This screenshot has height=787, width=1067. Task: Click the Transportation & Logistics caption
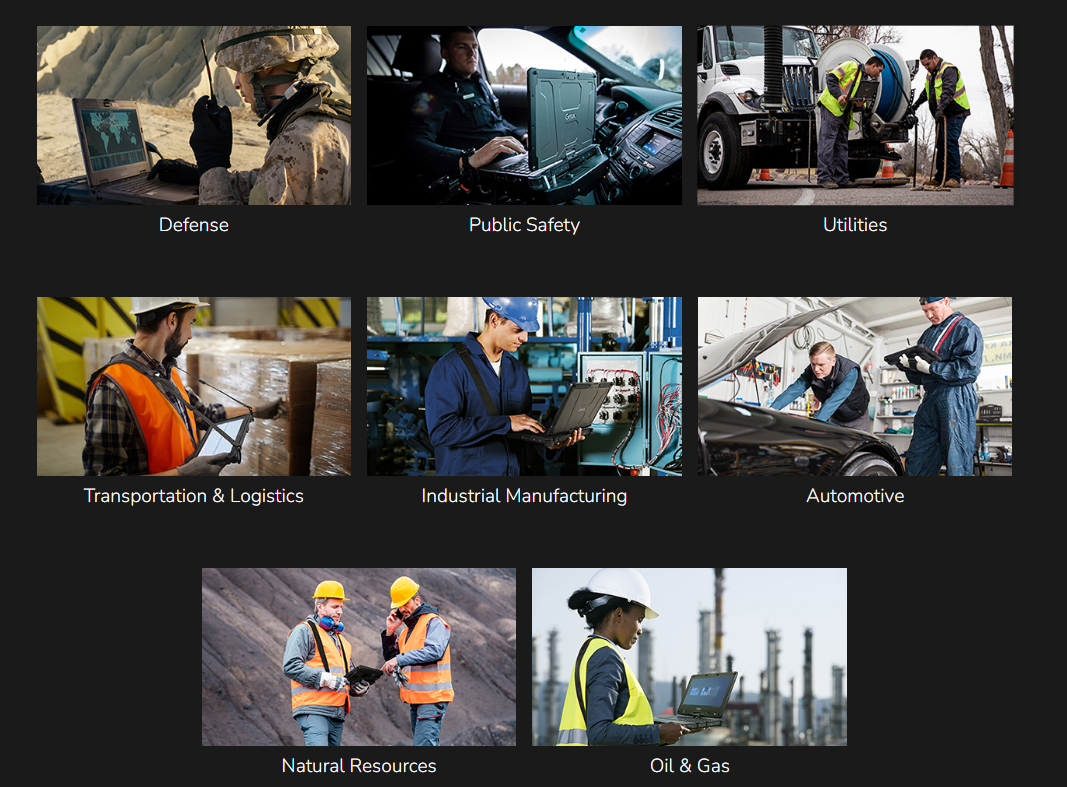pyautogui.click(x=194, y=496)
